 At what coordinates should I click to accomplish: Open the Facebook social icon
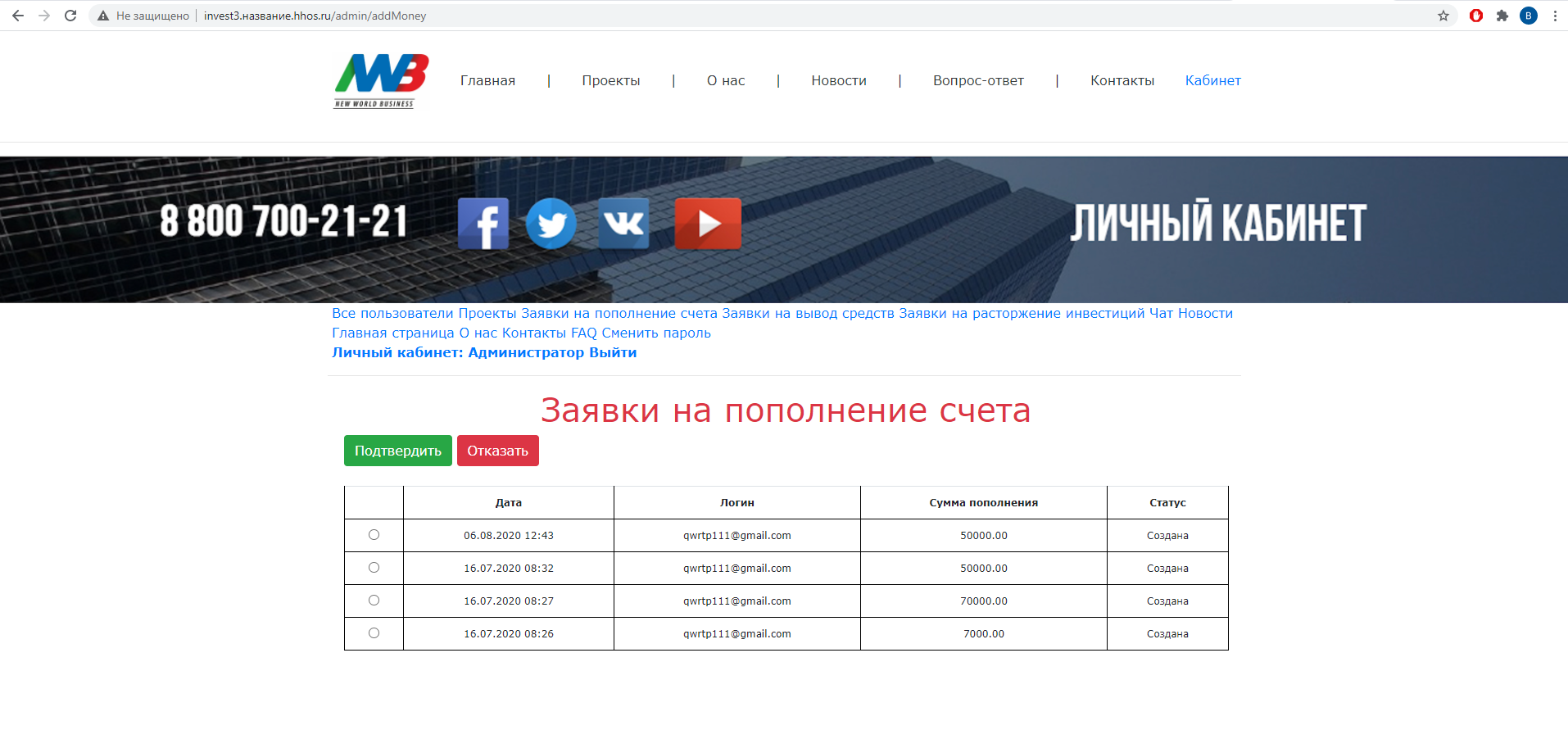point(483,223)
